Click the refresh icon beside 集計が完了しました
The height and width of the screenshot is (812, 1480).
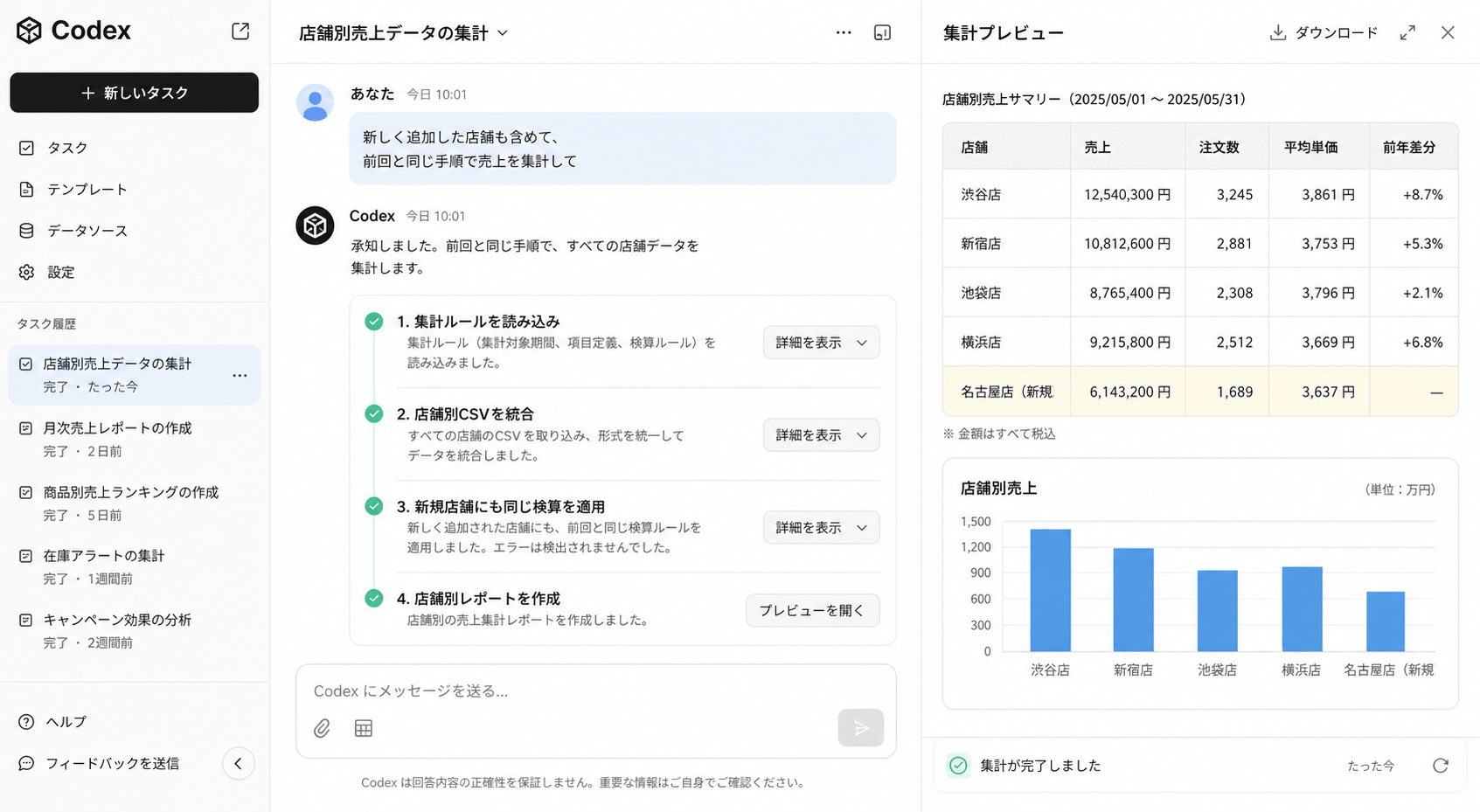pos(1441,766)
